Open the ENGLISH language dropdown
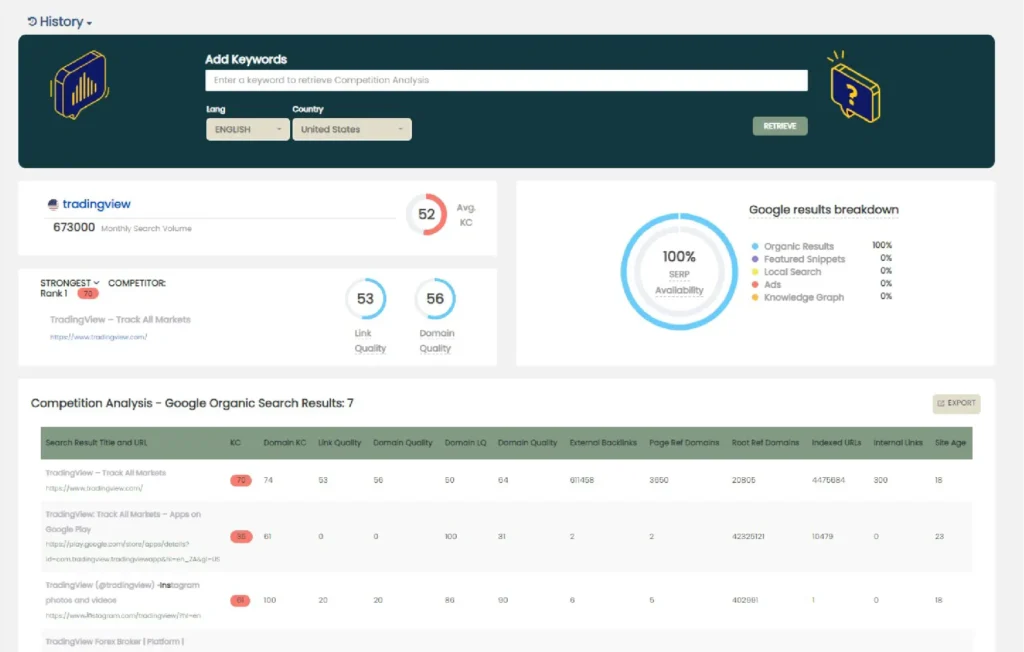The image size is (1024, 652). click(x=248, y=129)
